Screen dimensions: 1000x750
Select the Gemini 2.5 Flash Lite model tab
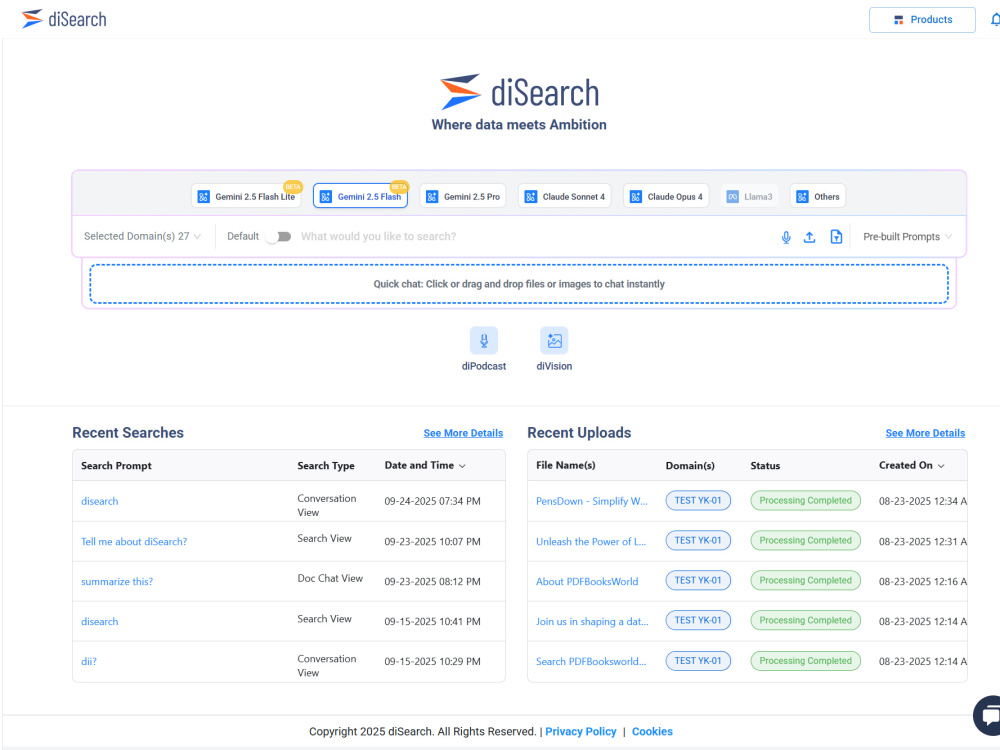[x=246, y=196]
